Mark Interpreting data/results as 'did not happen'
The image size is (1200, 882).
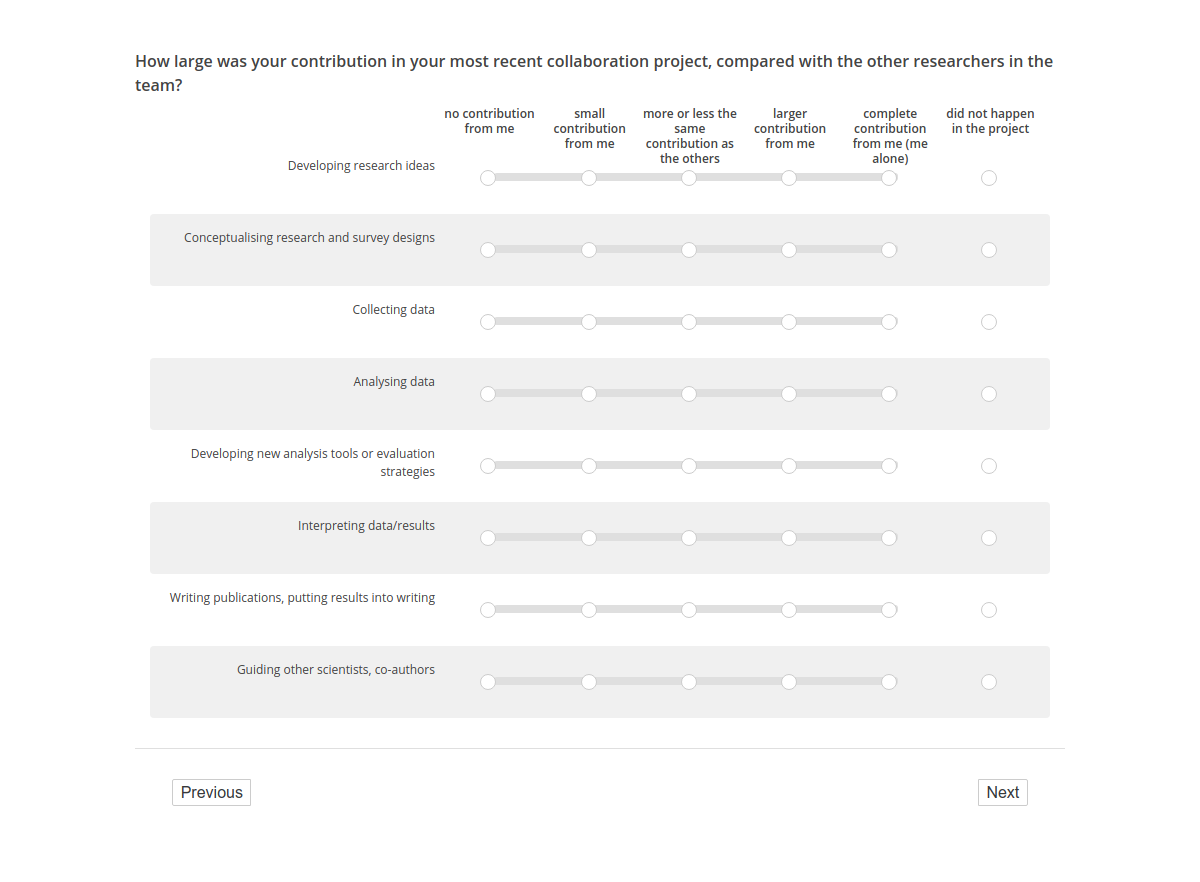click(x=989, y=538)
